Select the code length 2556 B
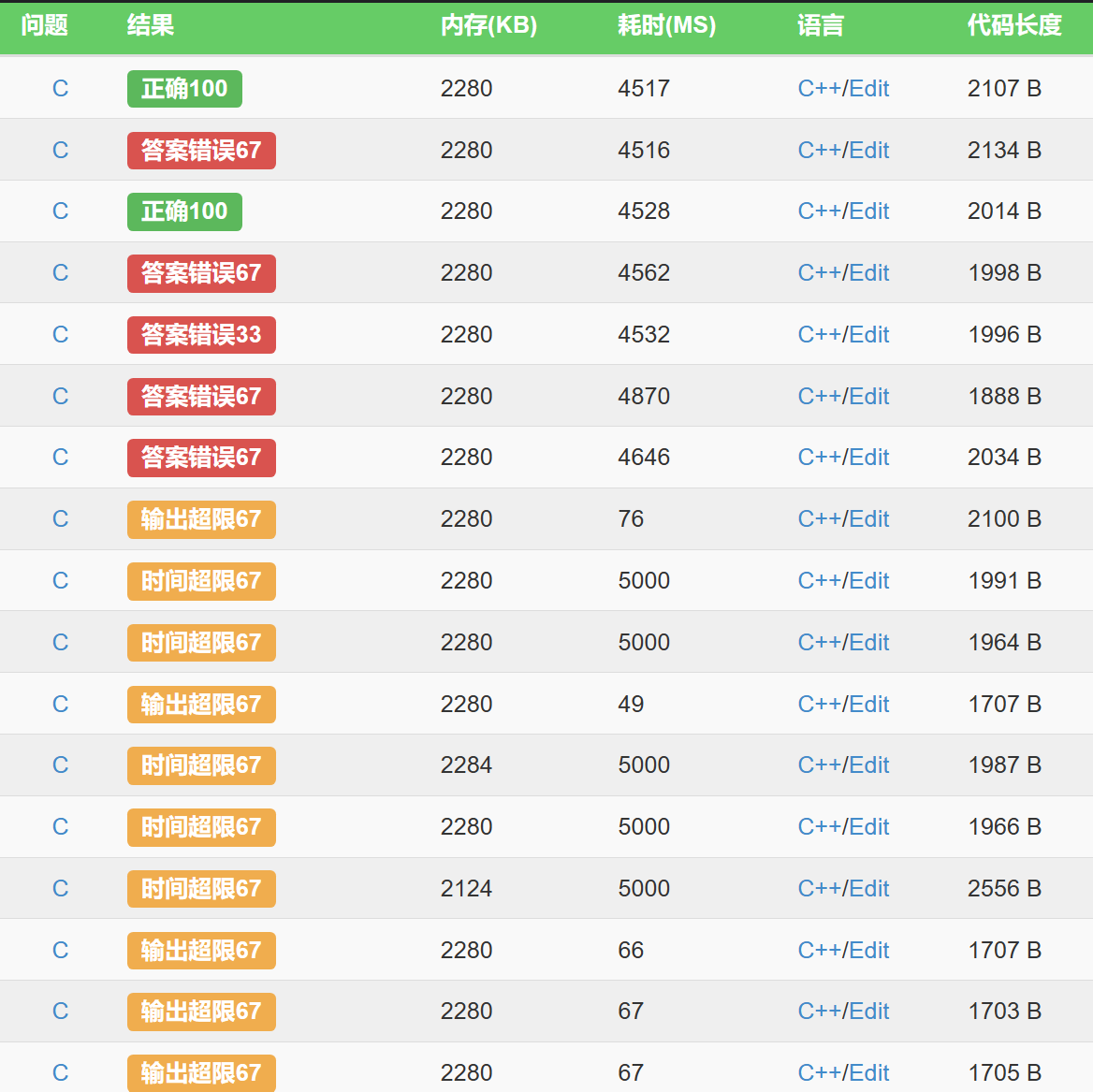1093x1092 pixels. point(1004,889)
